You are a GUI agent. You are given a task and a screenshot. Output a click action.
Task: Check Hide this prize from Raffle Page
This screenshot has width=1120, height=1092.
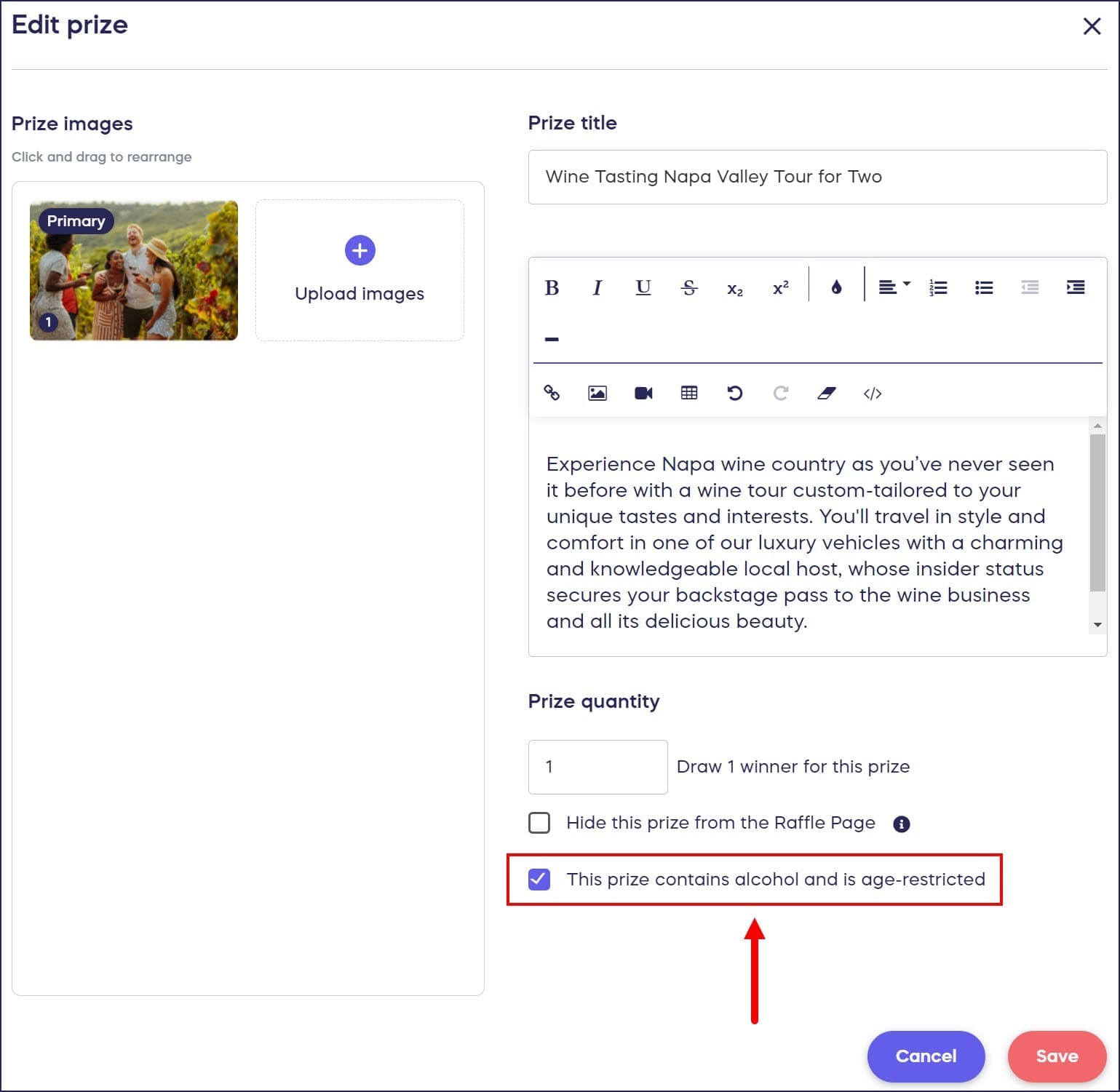539,823
